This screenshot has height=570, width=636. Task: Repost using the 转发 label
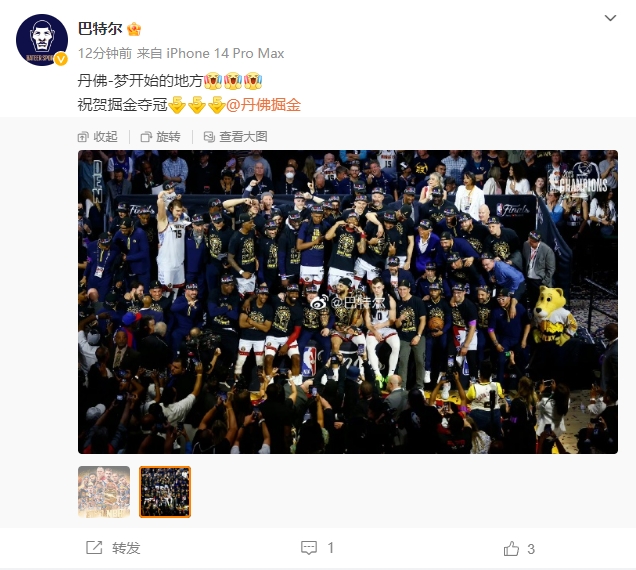point(126,548)
